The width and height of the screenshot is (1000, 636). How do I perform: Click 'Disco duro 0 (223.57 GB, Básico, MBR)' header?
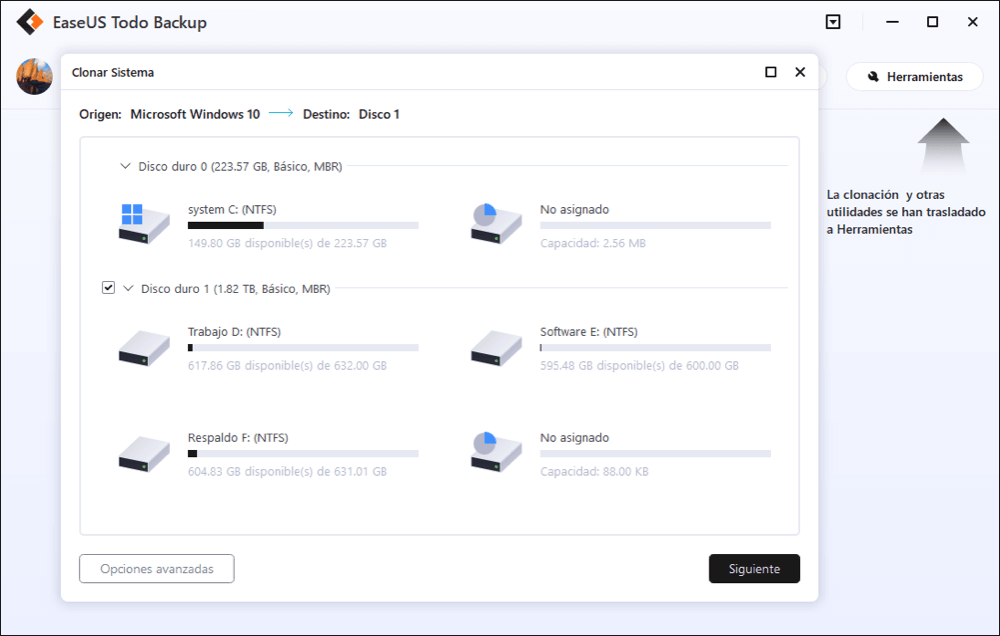tap(240, 166)
